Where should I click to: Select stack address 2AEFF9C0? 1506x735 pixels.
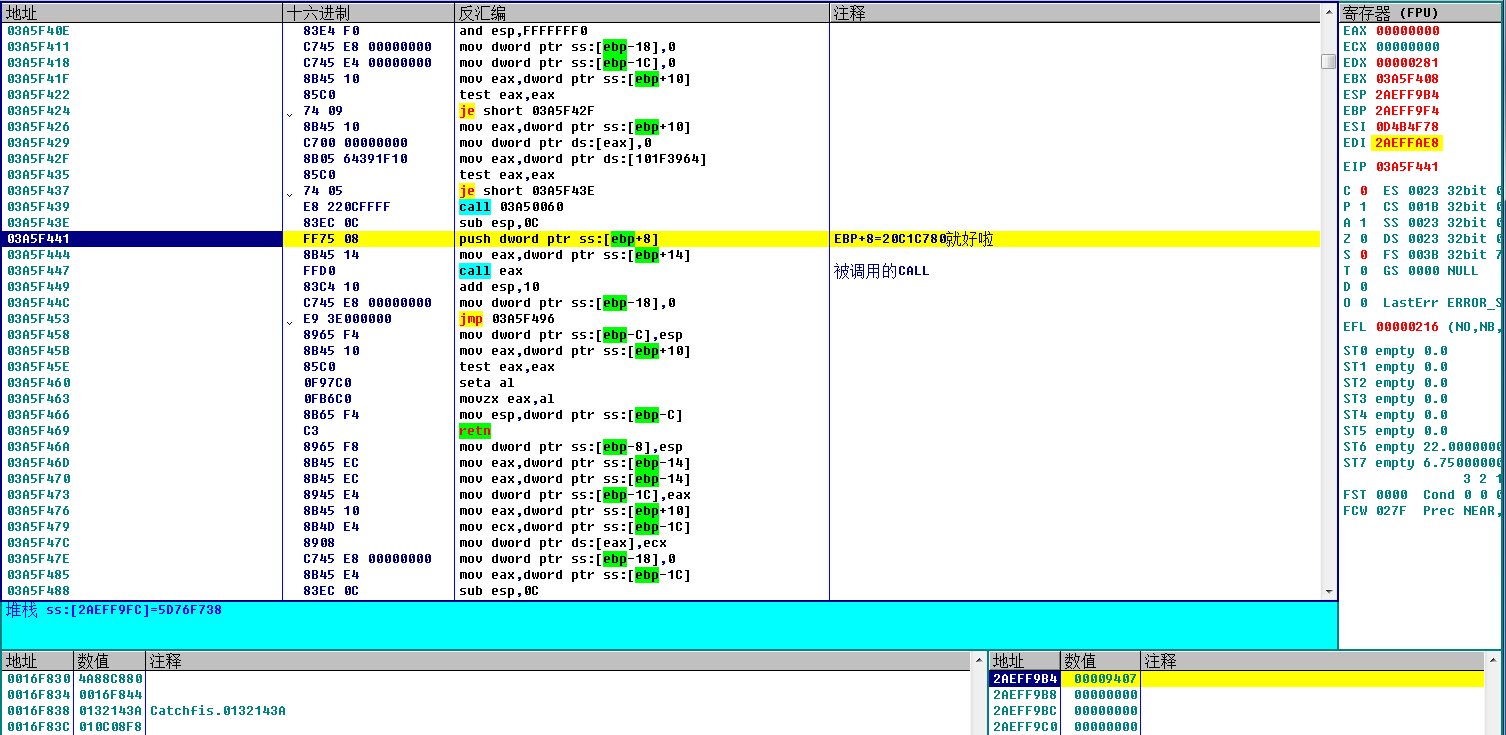click(x=1024, y=727)
